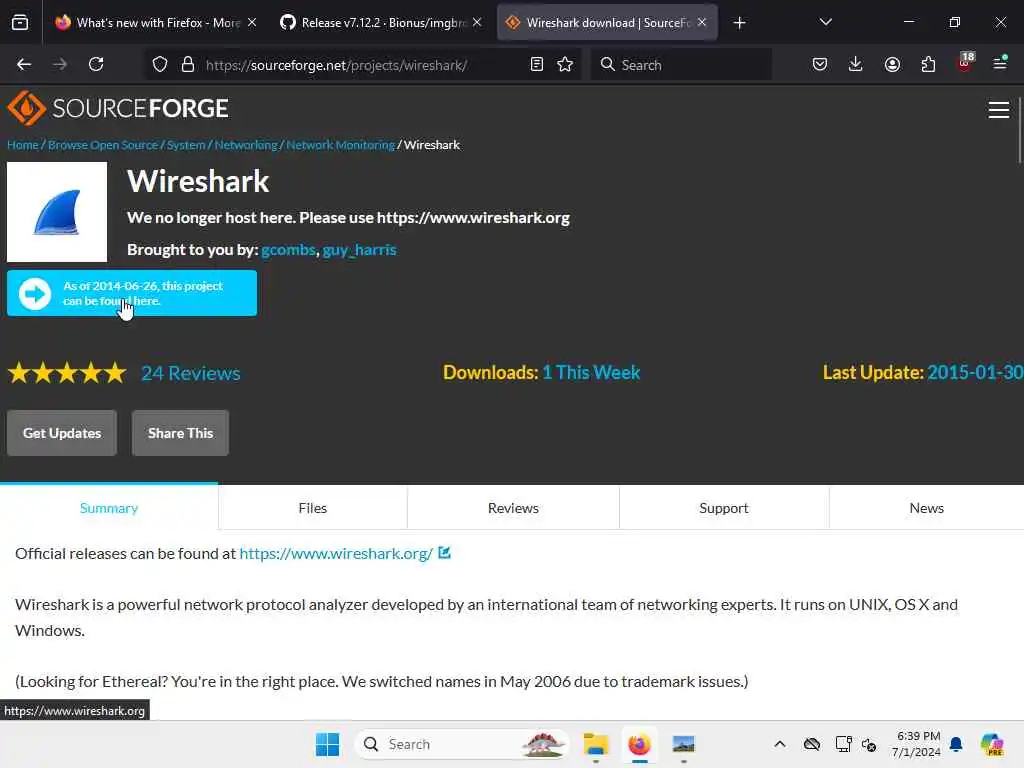Save page to Pocket
Image resolution: width=1024 pixels, height=768 pixels.
click(820, 64)
